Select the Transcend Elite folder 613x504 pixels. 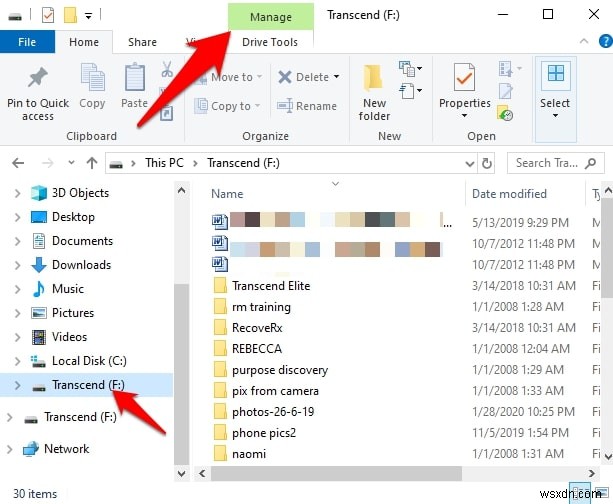[x=271, y=286]
